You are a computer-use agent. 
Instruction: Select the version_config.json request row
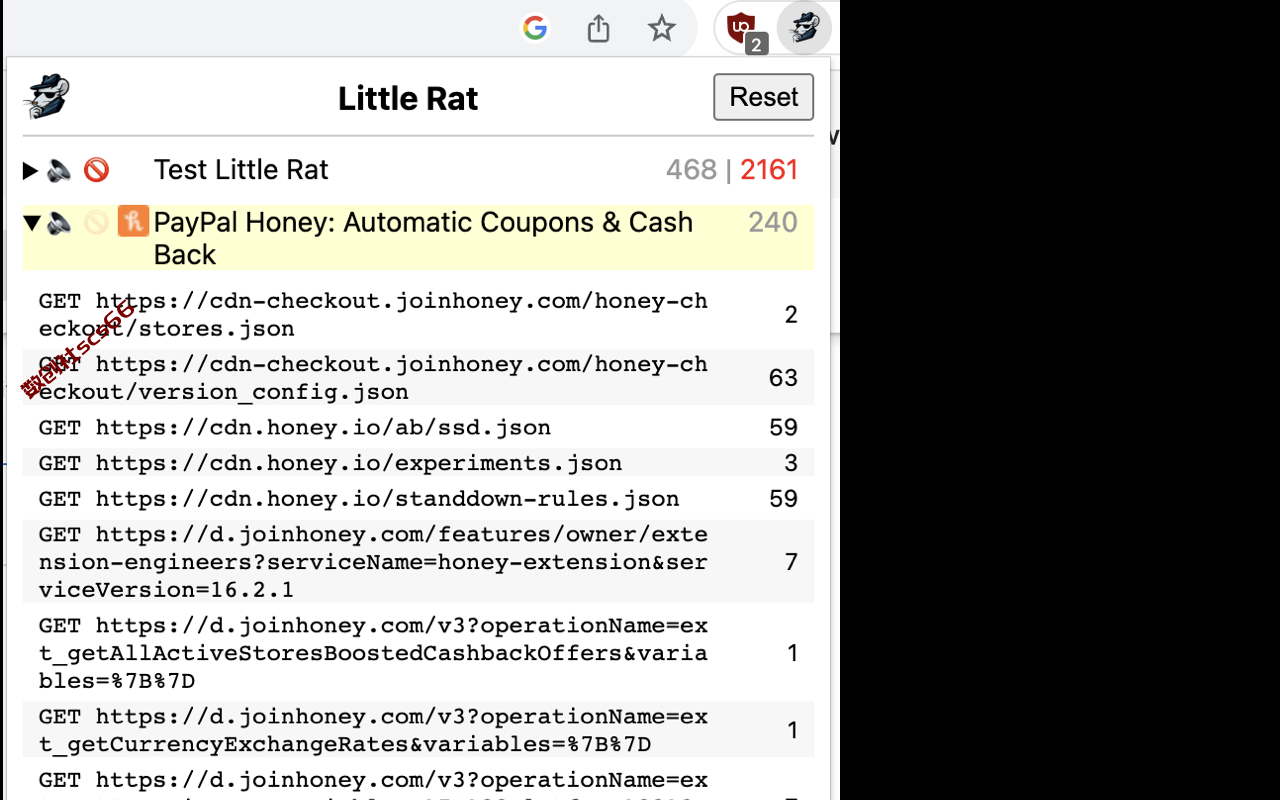[418, 377]
